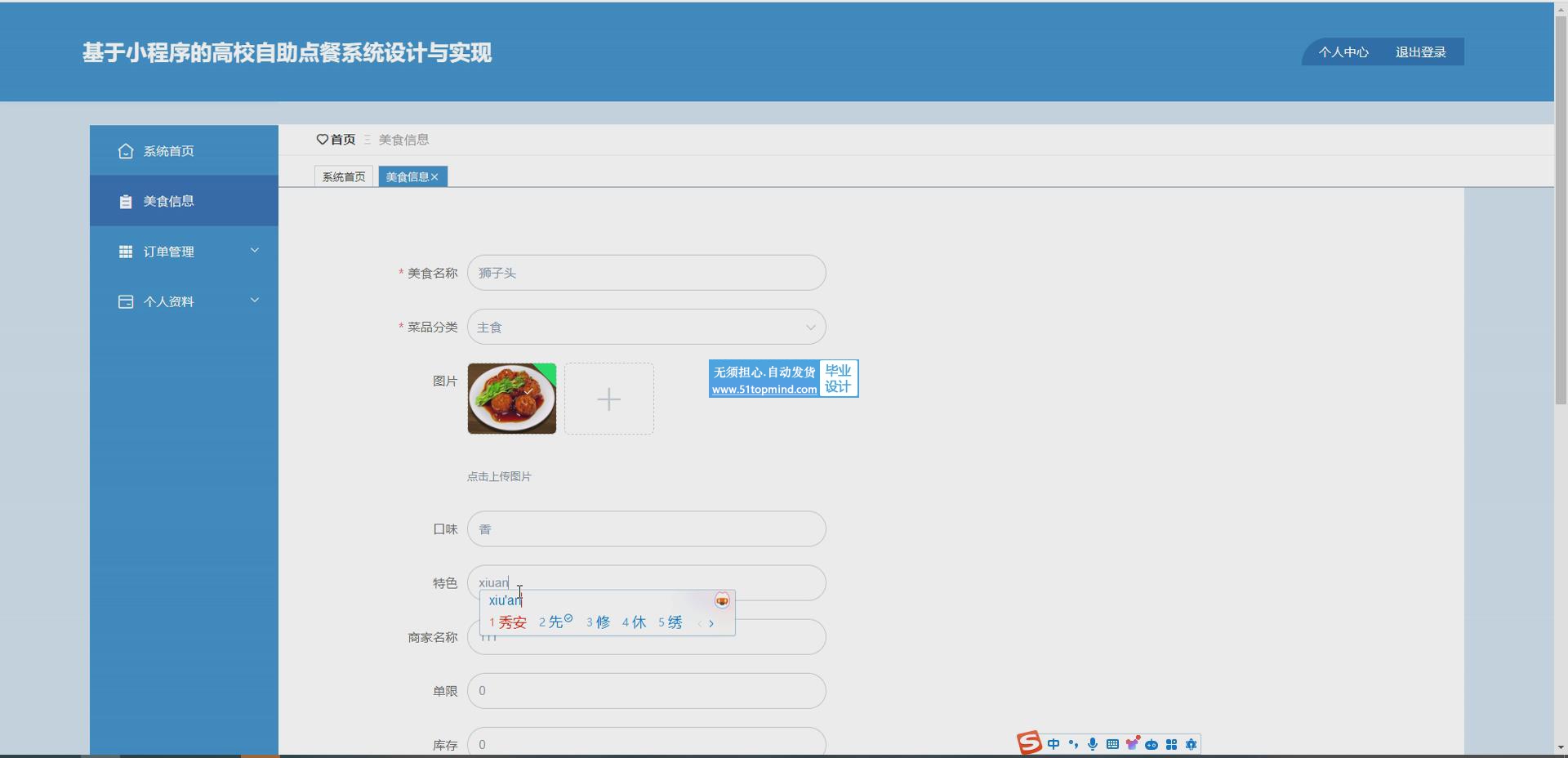Image resolution: width=1568 pixels, height=758 pixels.
Task: Go to previous candidate page arrow
Action: point(700,623)
